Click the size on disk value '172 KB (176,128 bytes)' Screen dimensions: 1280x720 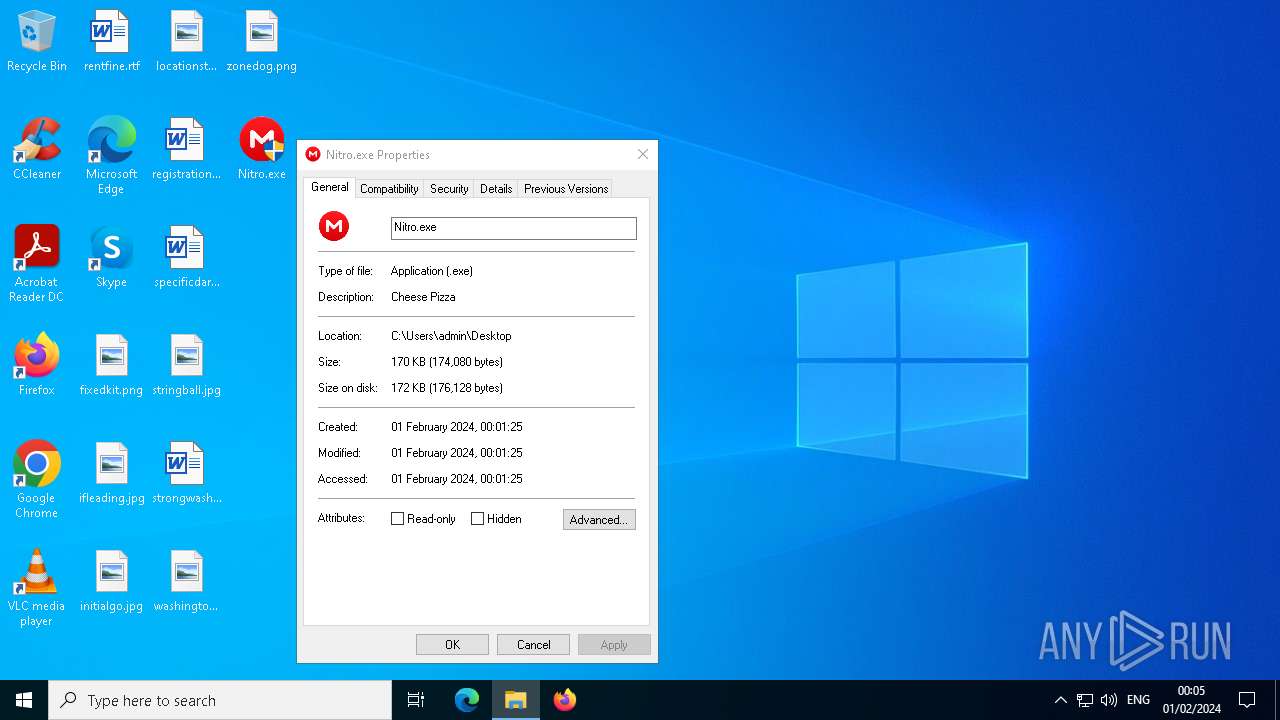pos(447,388)
